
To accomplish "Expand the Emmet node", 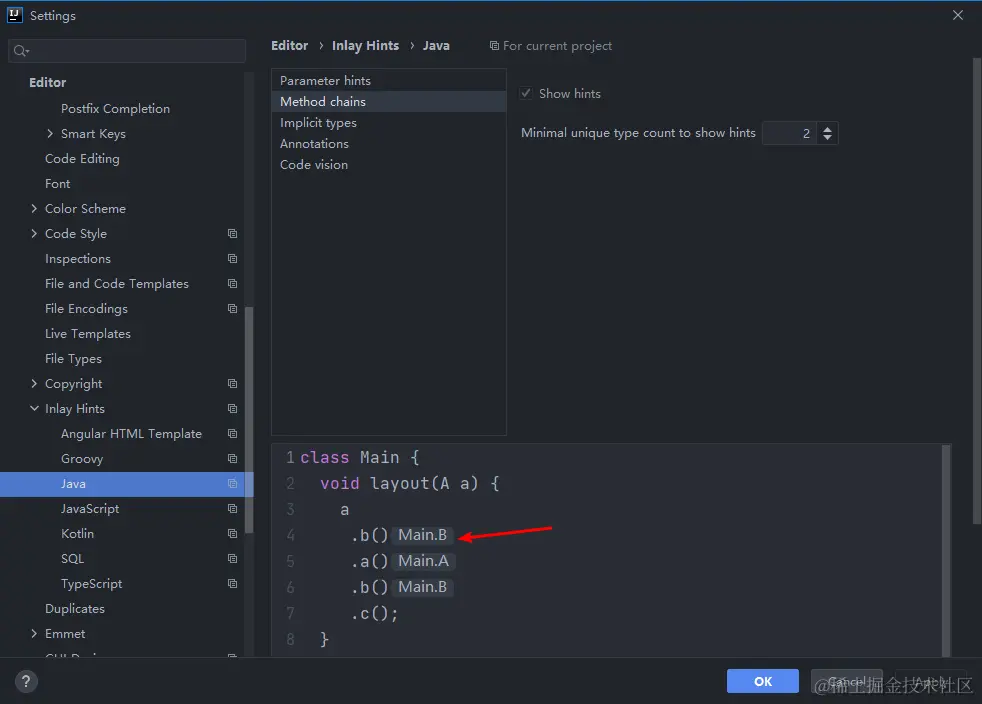I will (34, 633).
